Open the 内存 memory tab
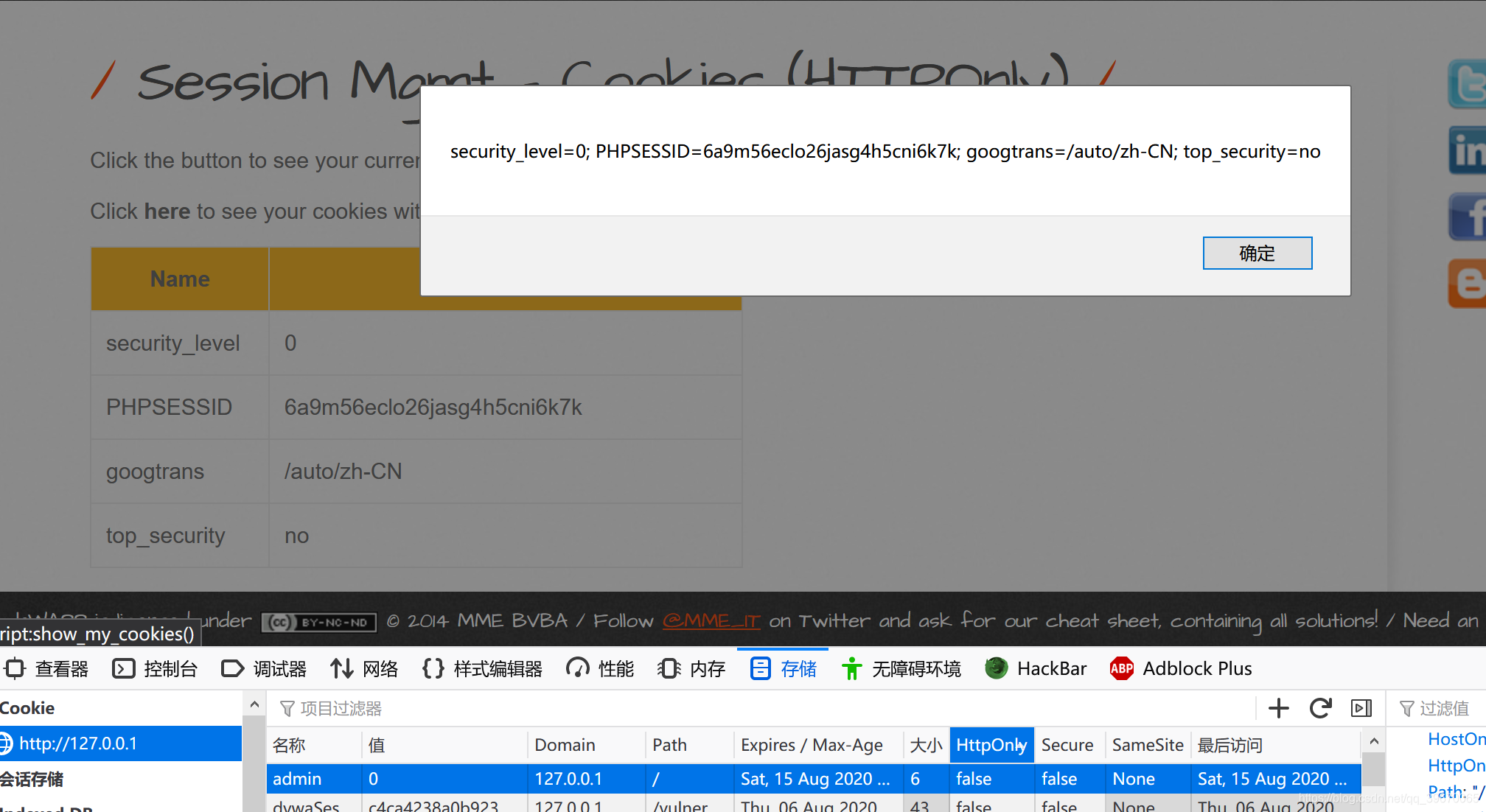 coord(692,668)
